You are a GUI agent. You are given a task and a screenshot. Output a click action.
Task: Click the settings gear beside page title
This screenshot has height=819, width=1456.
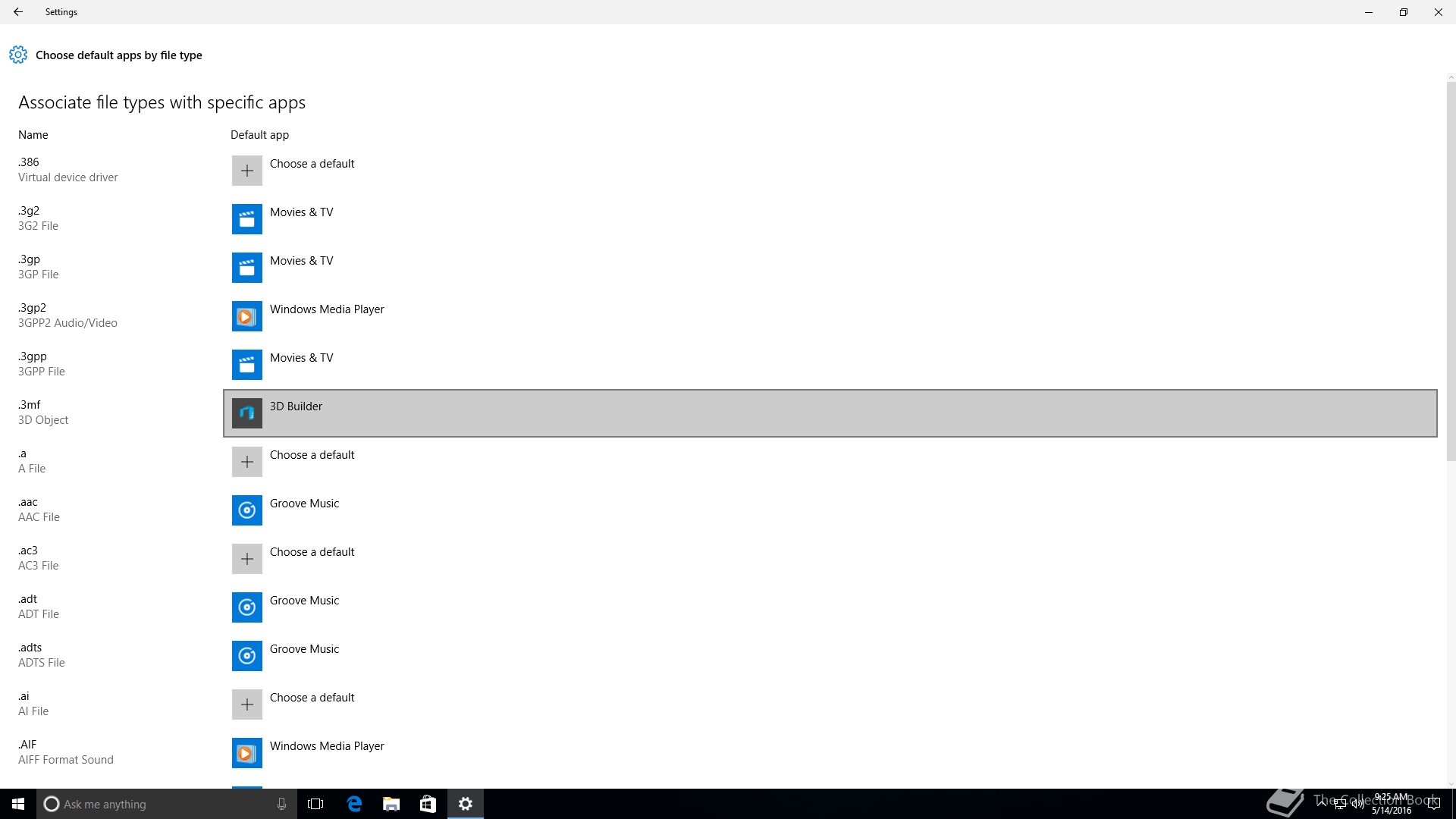[x=18, y=55]
